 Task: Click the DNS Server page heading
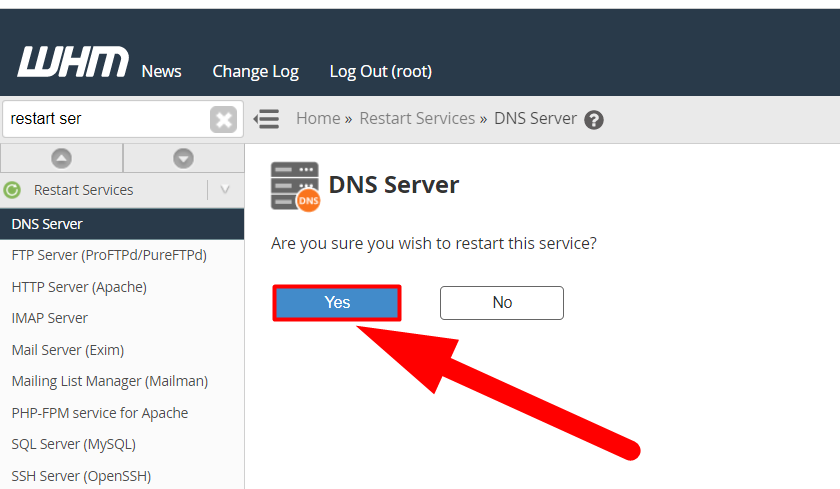pos(394,185)
